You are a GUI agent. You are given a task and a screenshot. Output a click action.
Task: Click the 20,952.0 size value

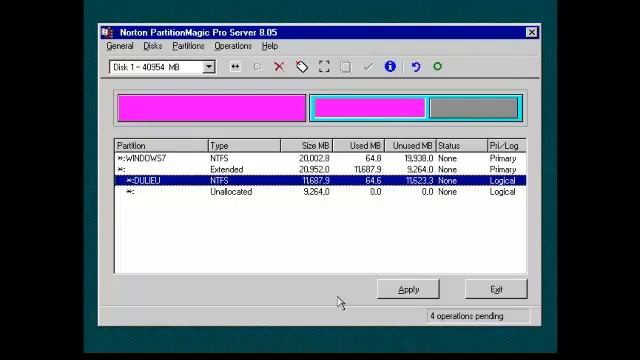click(x=314, y=169)
